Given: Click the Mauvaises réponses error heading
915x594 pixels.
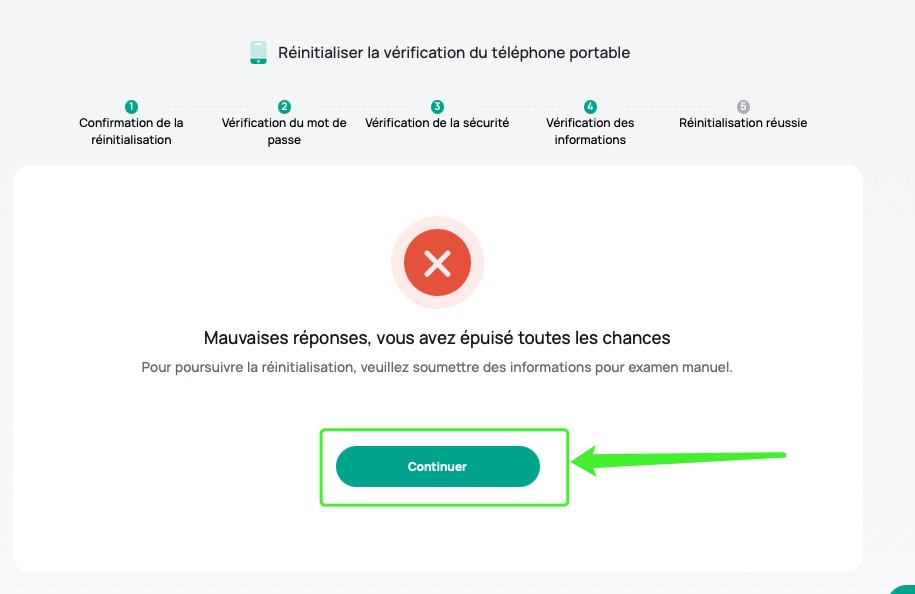Looking at the screenshot, I should tap(437, 338).
